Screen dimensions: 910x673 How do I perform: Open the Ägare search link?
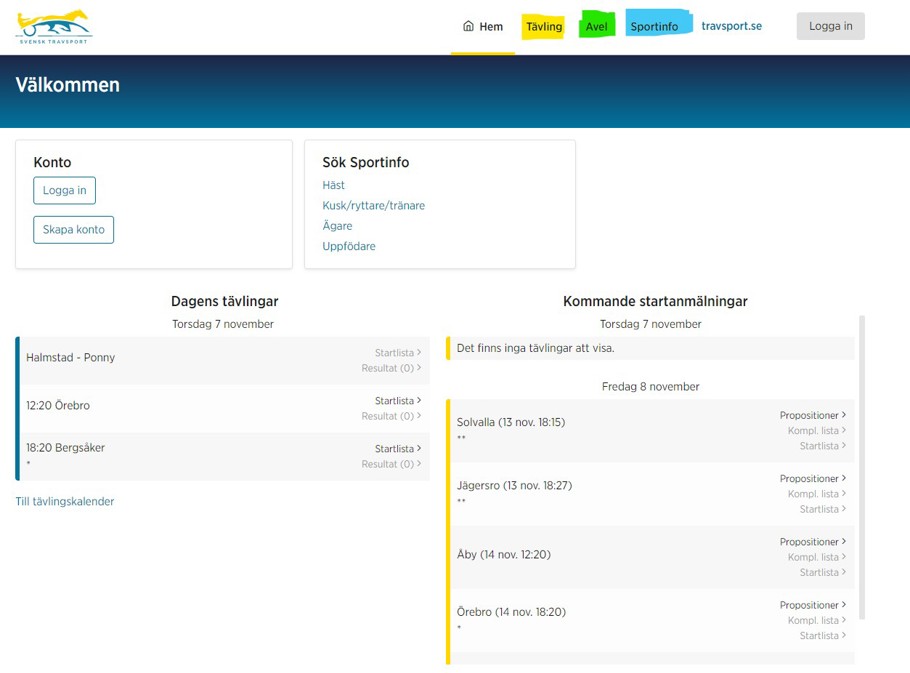pyautogui.click(x=337, y=226)
